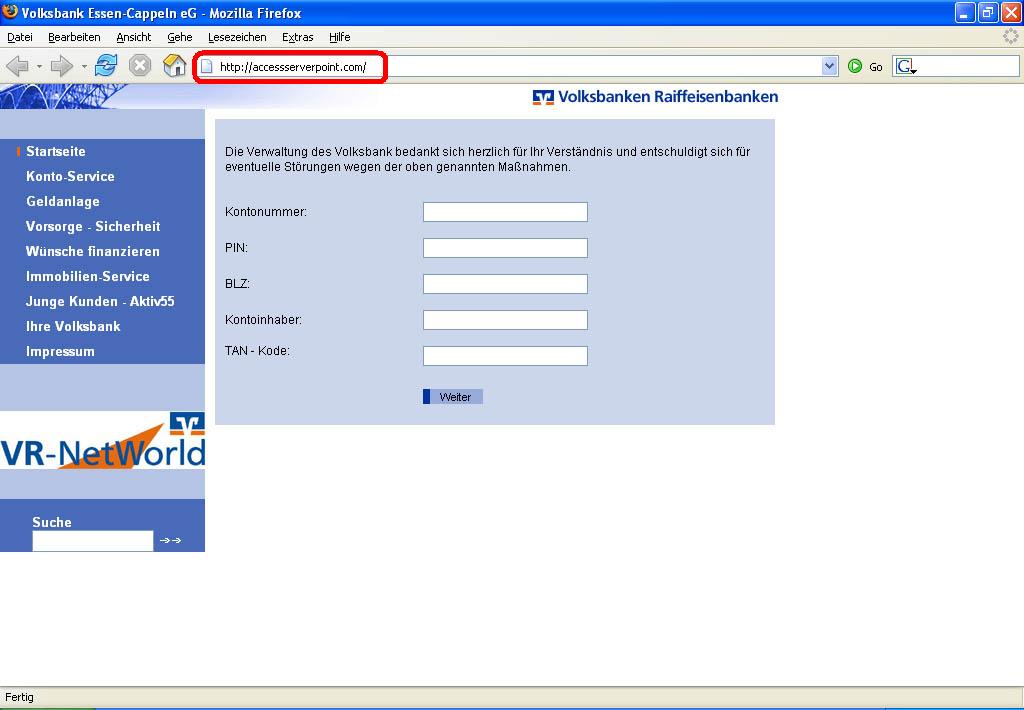Click the page icon in the address bar
1024x710 pixels.
[x=206, y=67]
